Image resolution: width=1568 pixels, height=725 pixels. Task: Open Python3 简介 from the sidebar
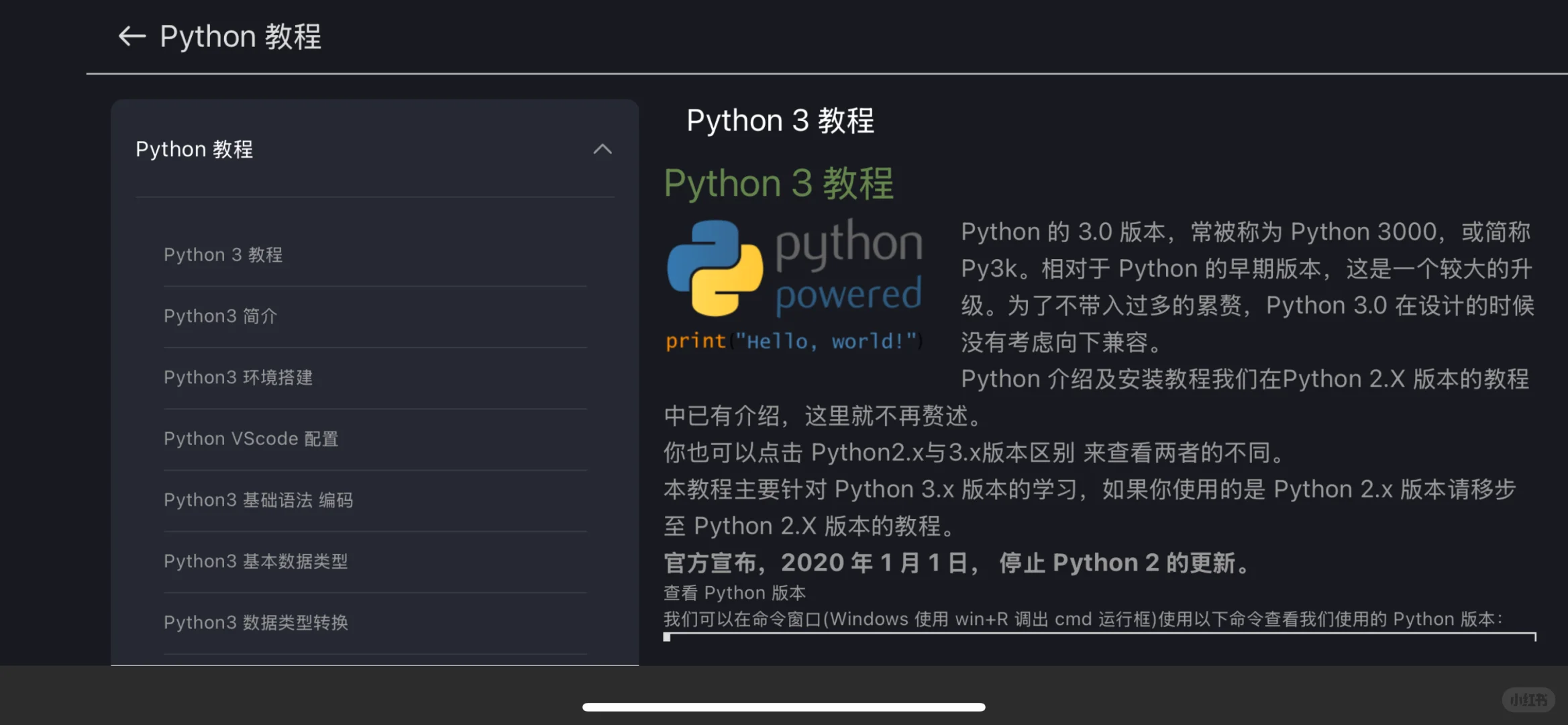[220, 316]
